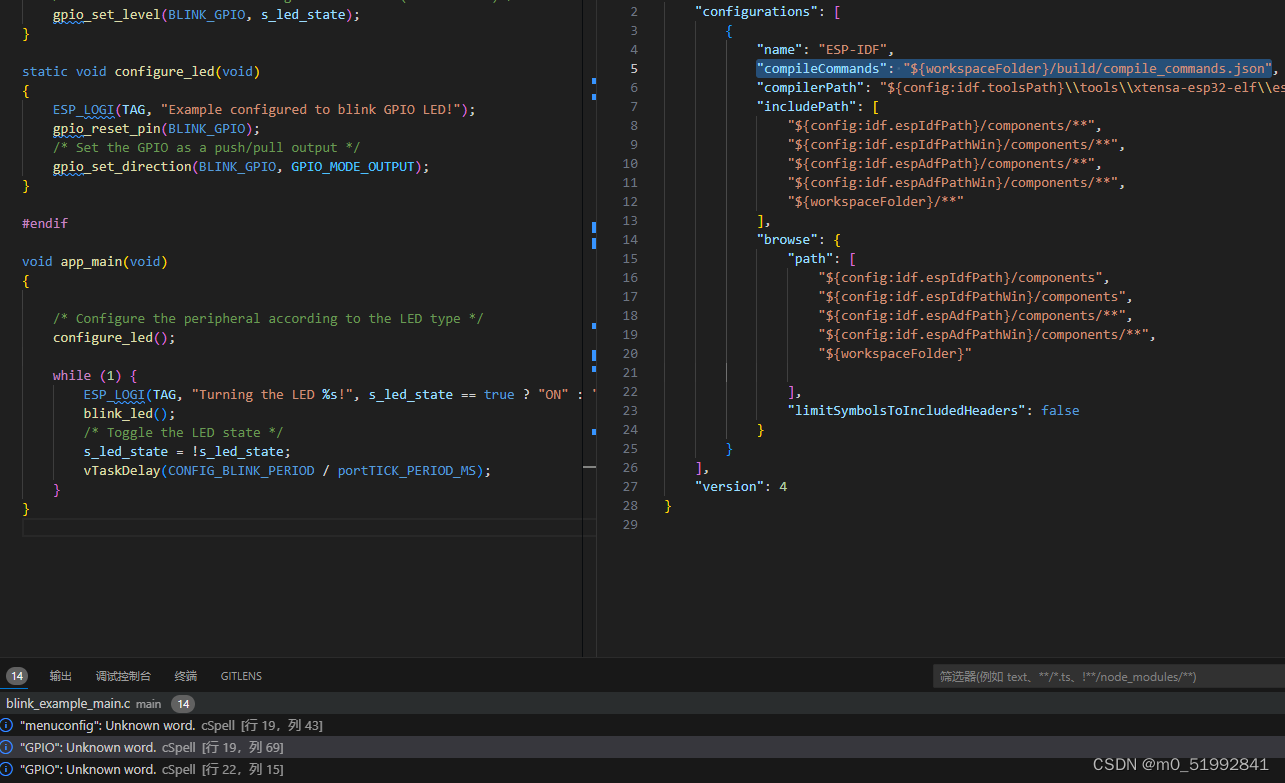Switch to the 终端 panel tab
Viewport: 1285px width, 783px height.
click(185, 676)
